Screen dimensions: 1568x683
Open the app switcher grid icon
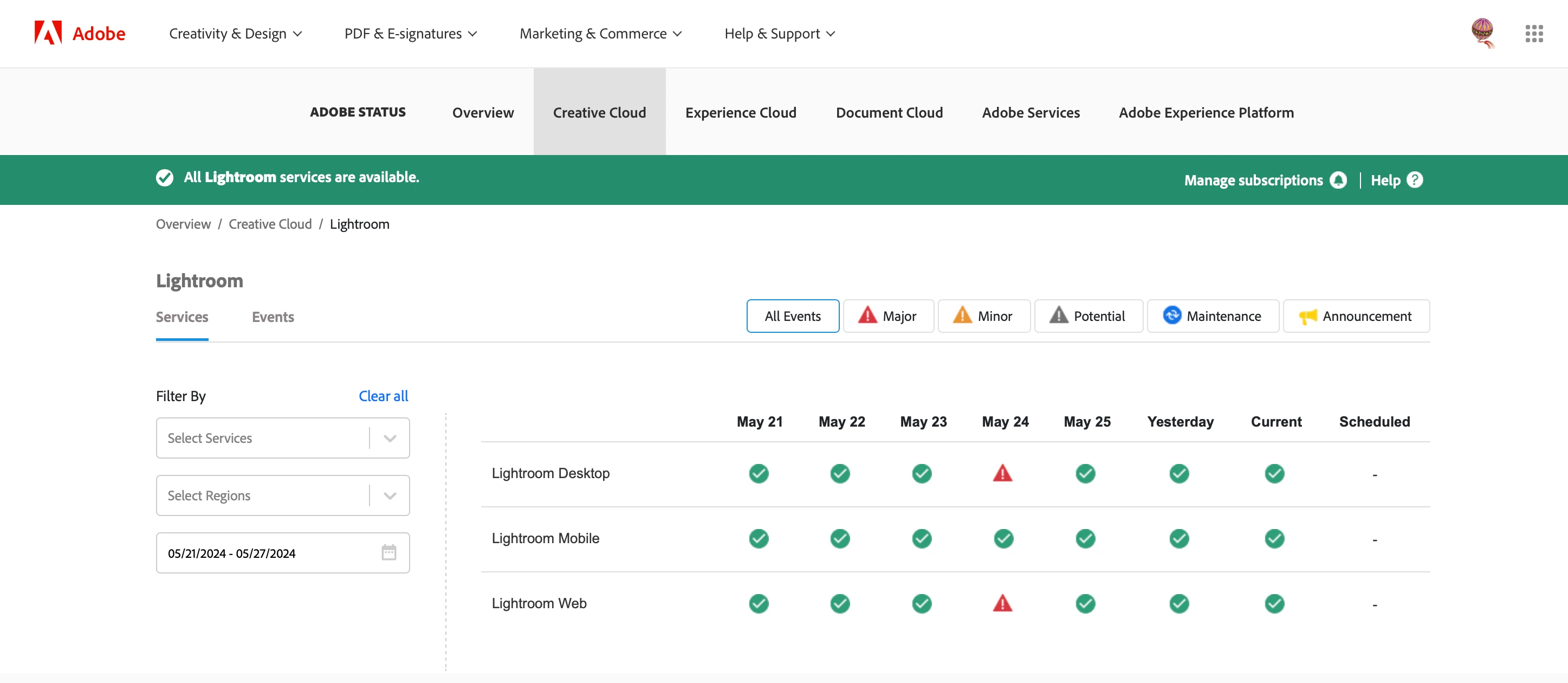[1533, 34]
